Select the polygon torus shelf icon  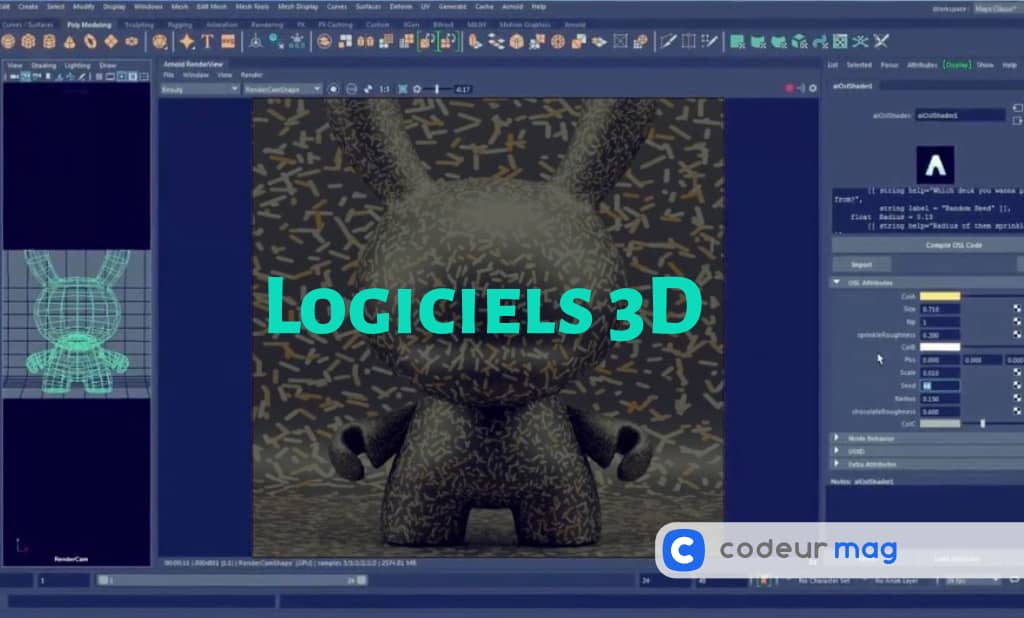90,41
